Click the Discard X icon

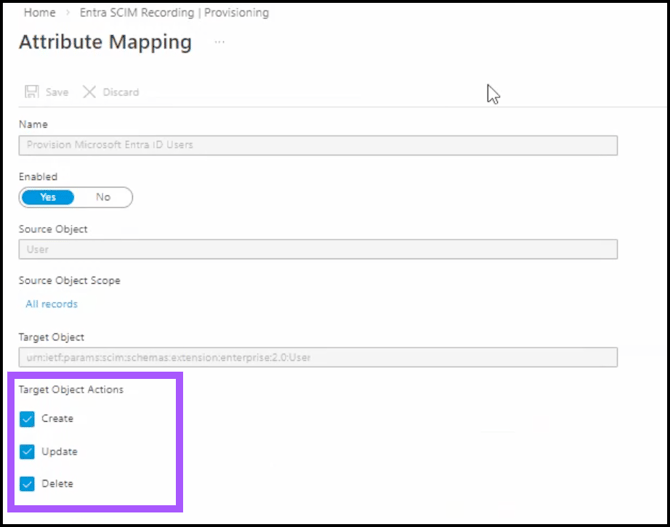[89, 92]
